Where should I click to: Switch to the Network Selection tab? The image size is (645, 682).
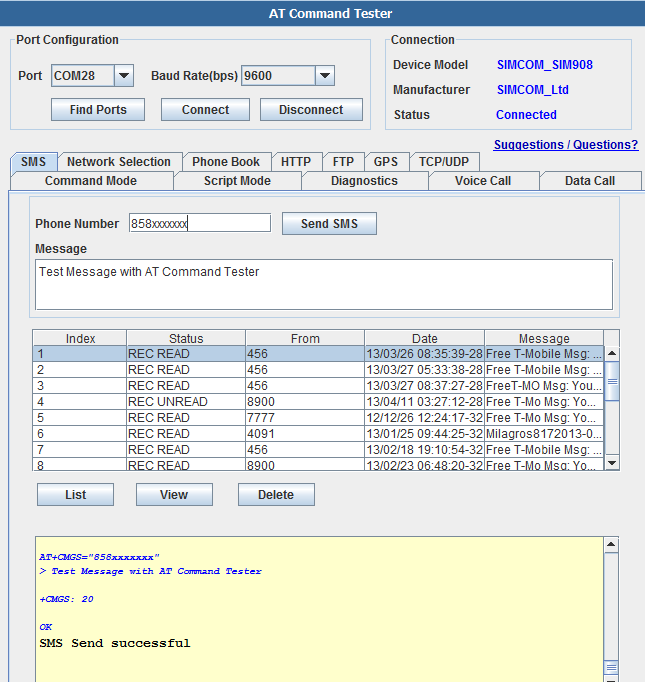[119, 162]
